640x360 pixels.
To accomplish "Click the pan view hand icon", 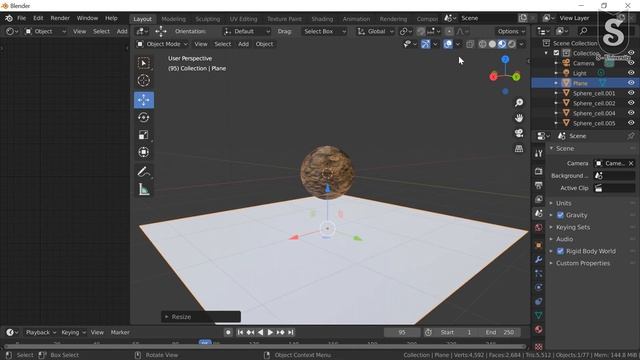I will click(519, 118).
